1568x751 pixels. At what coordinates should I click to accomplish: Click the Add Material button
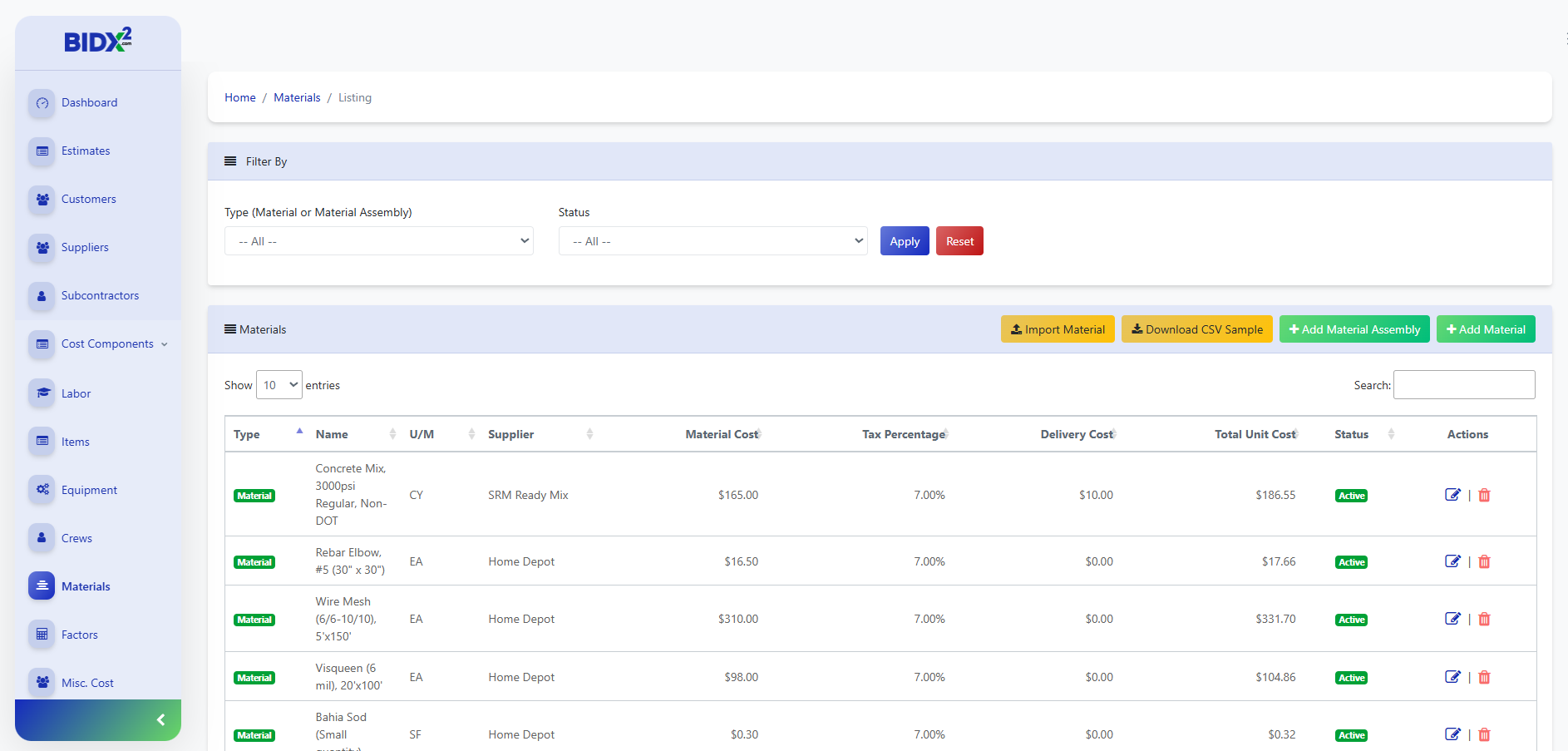point(1485,329)
